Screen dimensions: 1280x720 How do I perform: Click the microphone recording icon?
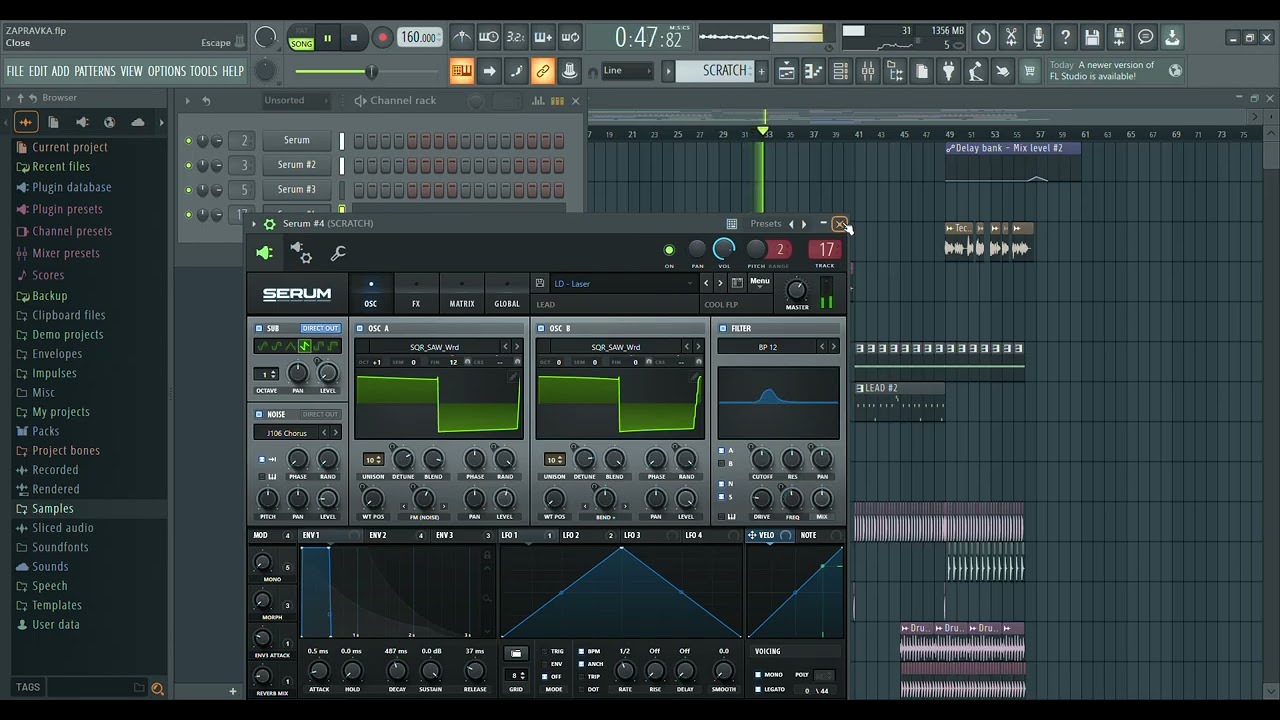(x=1038, y=38)
